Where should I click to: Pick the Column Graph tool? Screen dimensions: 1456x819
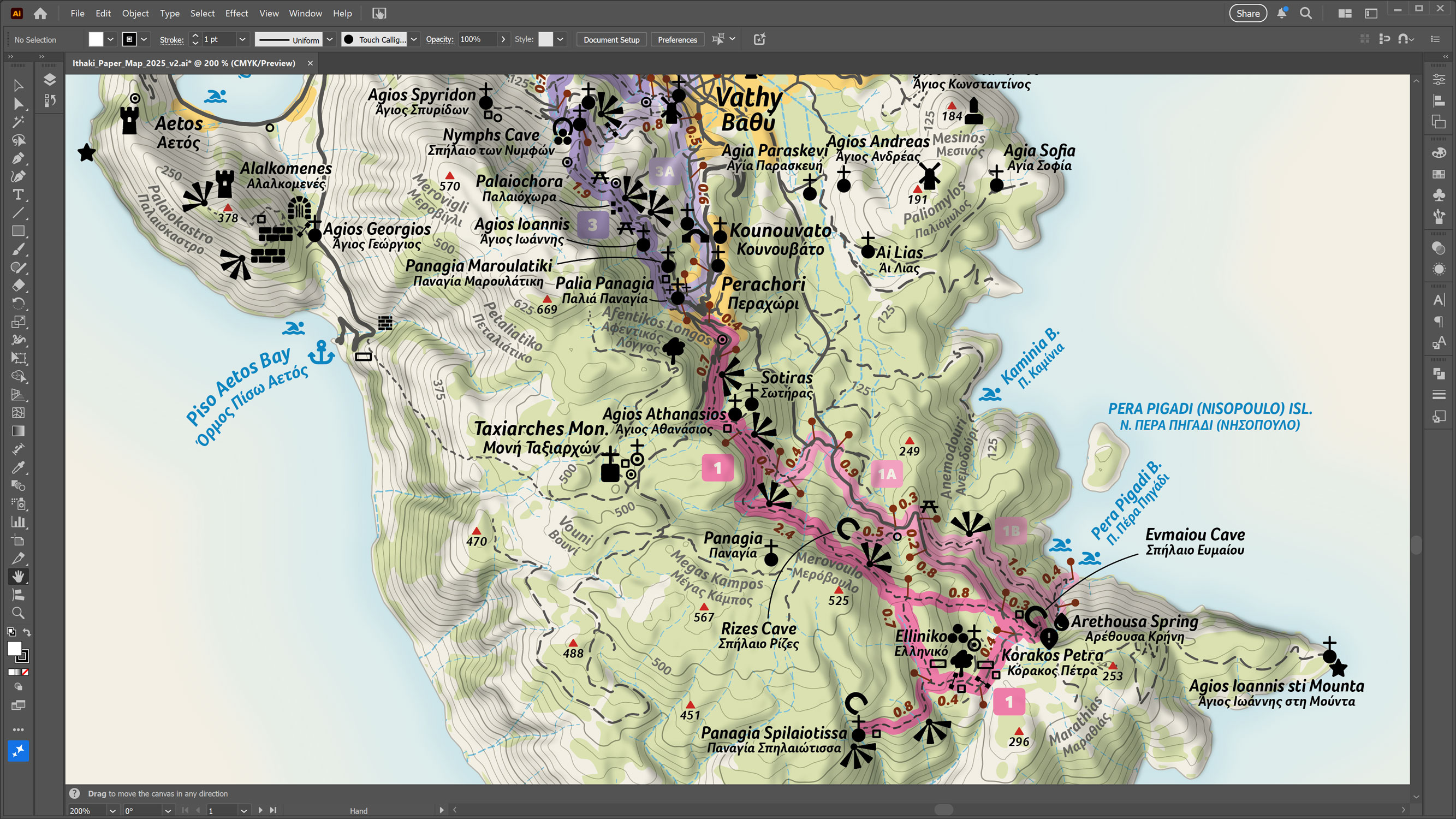coord(19,521)
